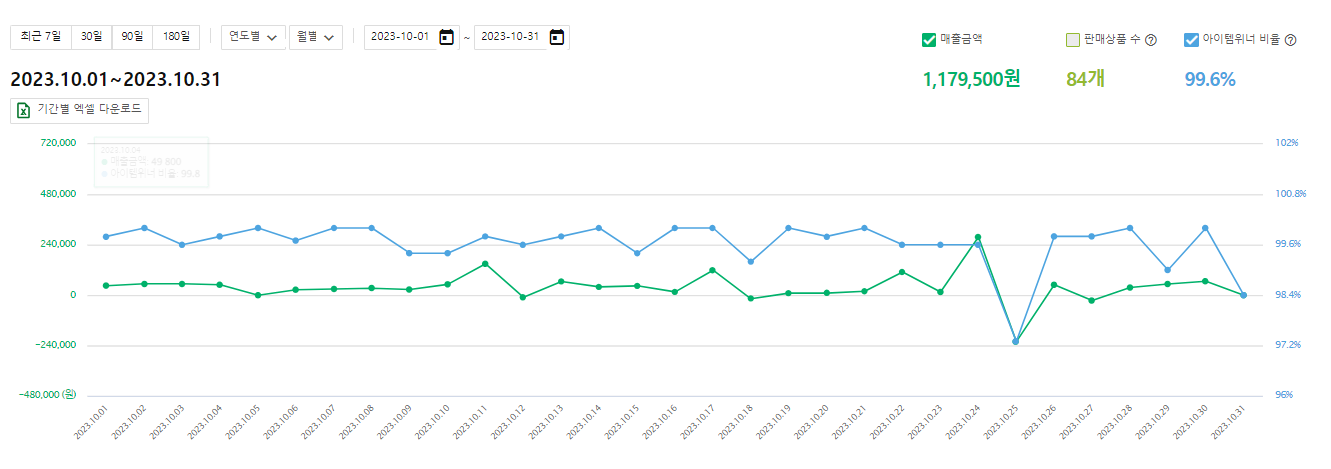Switch to the 90일 period
The width and height of the screenshot is (1331, 469).
(x=132, y=37)
